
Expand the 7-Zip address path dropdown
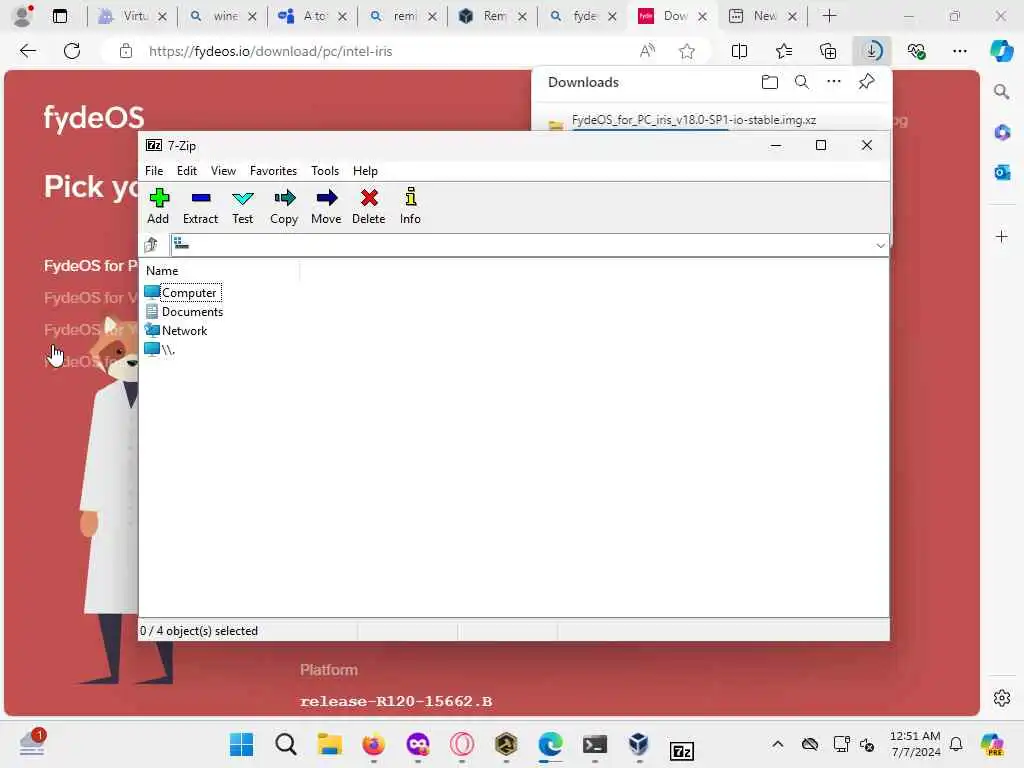pos(880,246)
